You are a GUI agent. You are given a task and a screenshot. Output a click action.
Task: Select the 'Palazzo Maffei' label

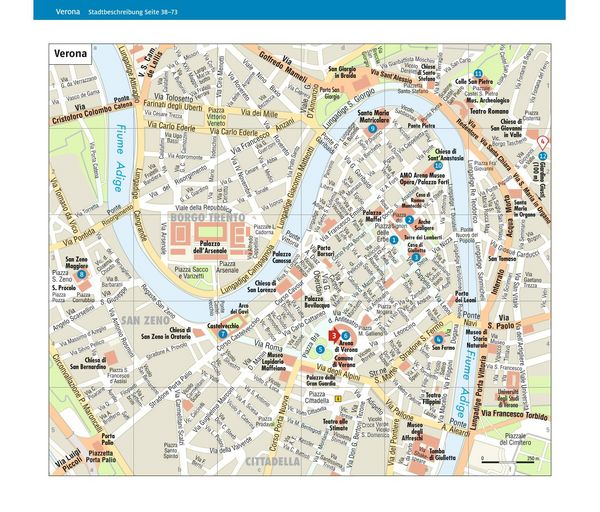pyautogui.click(x=372, y=216)
